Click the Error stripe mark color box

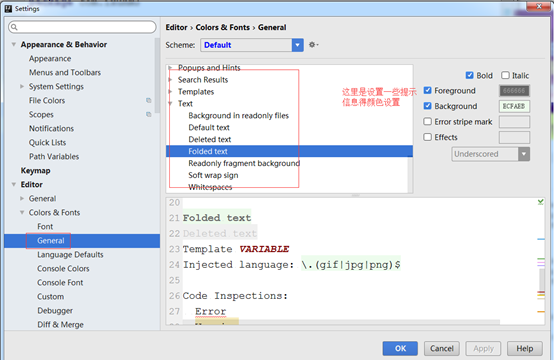pyautogui.click(x=514, y=122)
